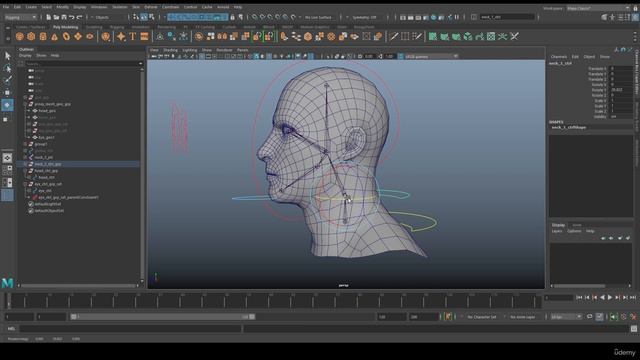Create a polygon torus from the shelf
Viewport: 640px width, 360px height.
click(66, 37)
